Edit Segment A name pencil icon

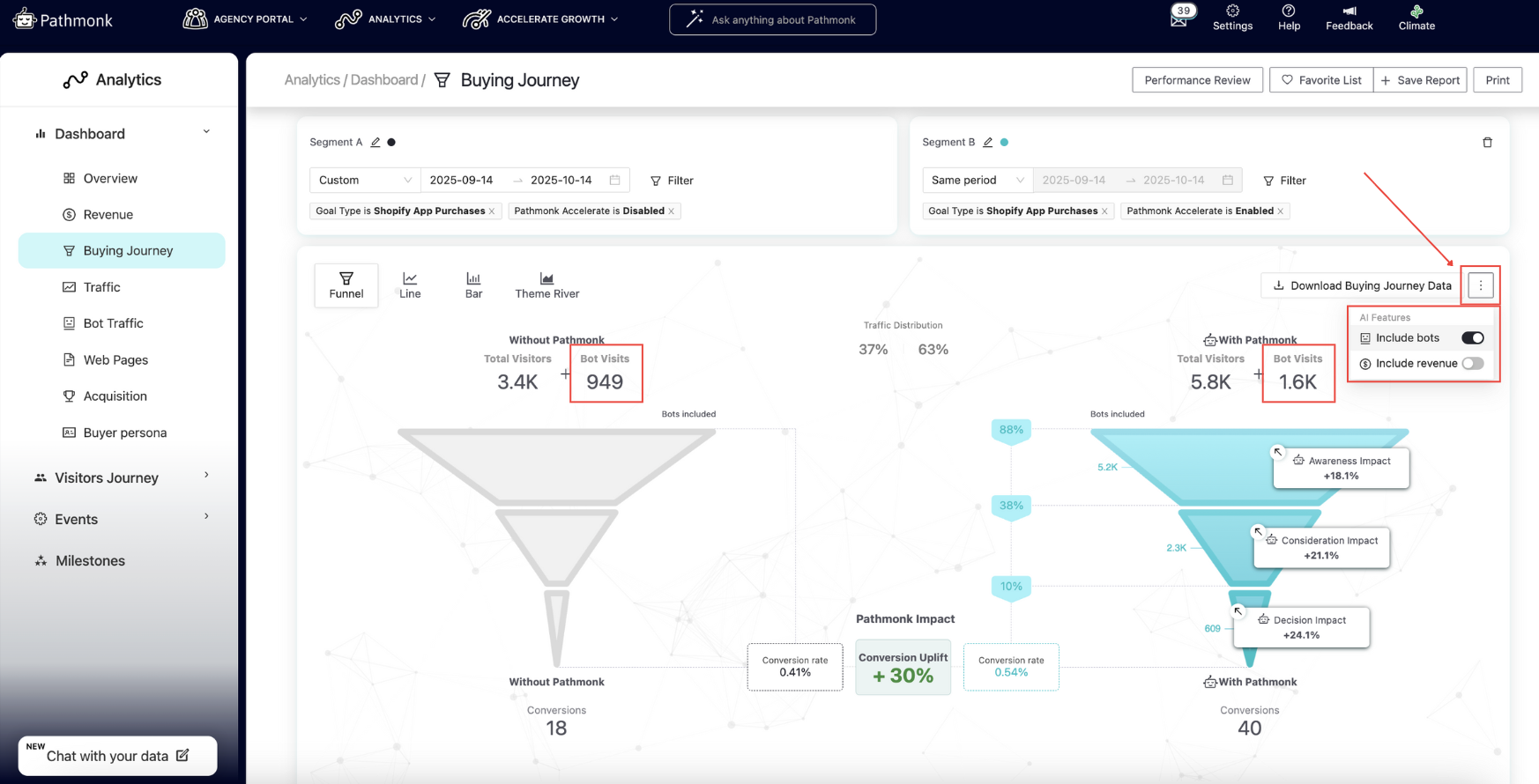375,142
